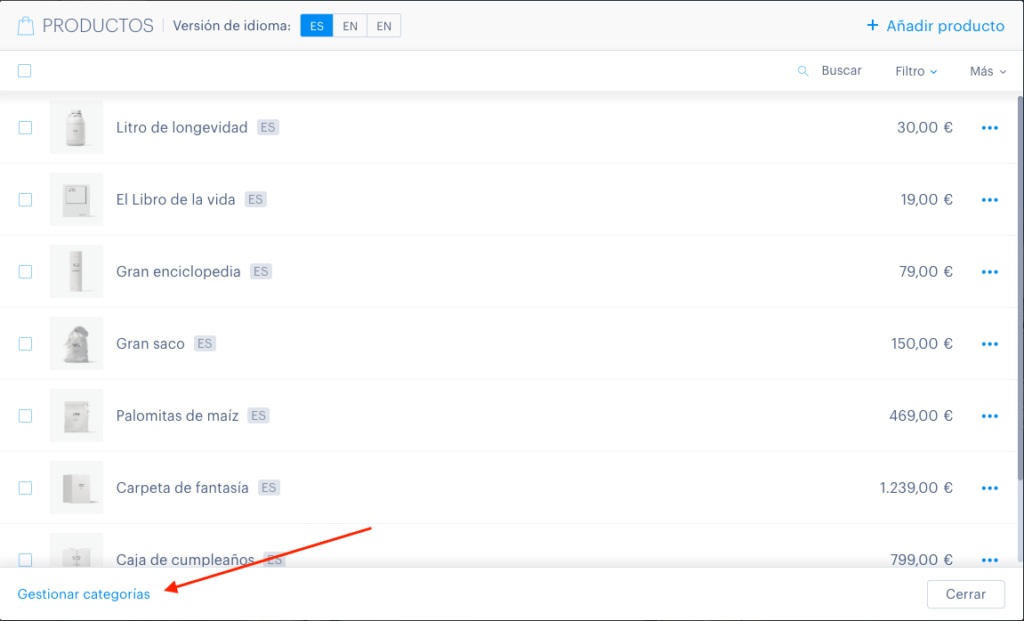Click the Cerrar button
1024x621 pixels.
965,594
